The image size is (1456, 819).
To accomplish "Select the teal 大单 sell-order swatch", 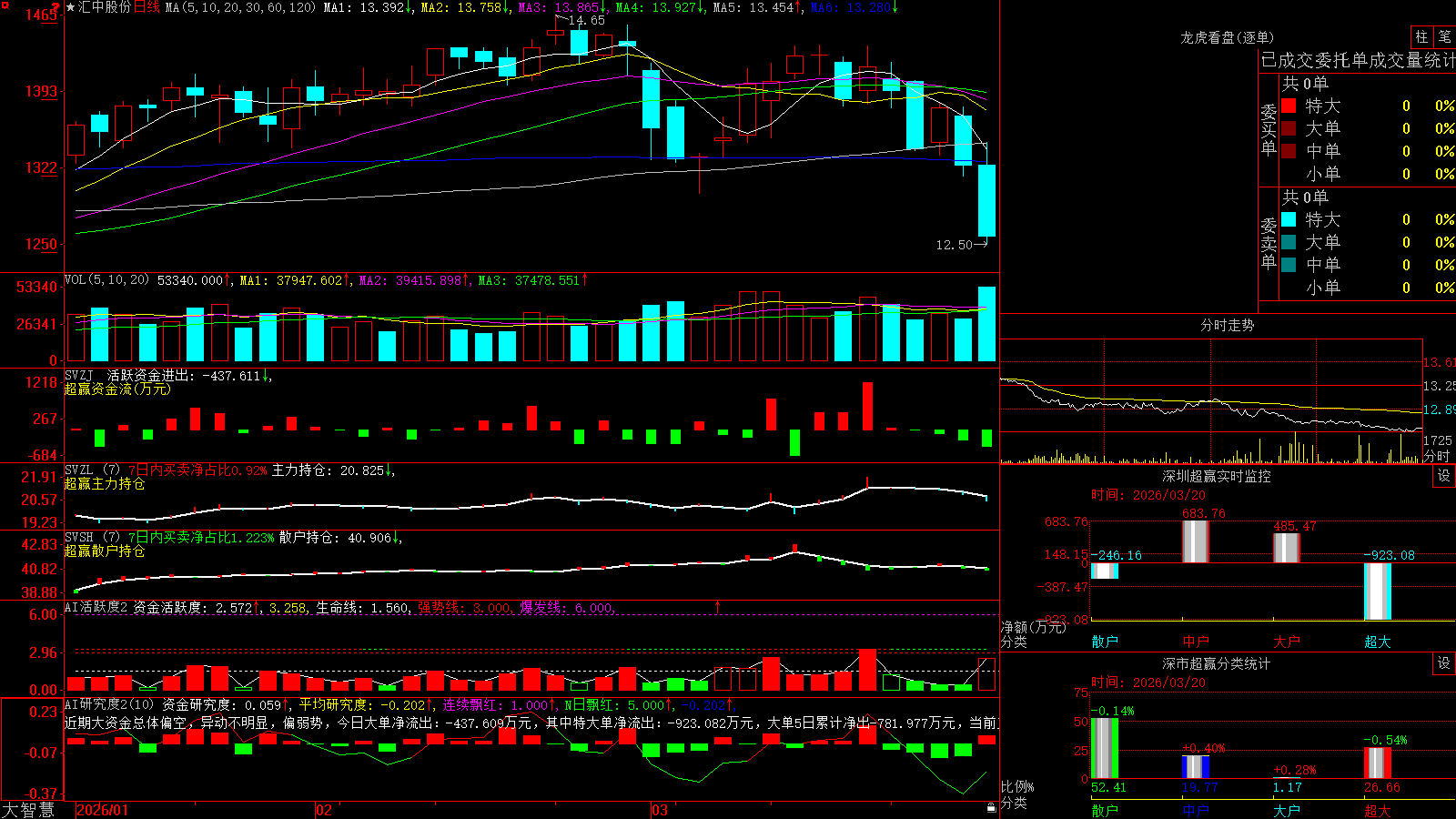I will (x=1289, y=242).
